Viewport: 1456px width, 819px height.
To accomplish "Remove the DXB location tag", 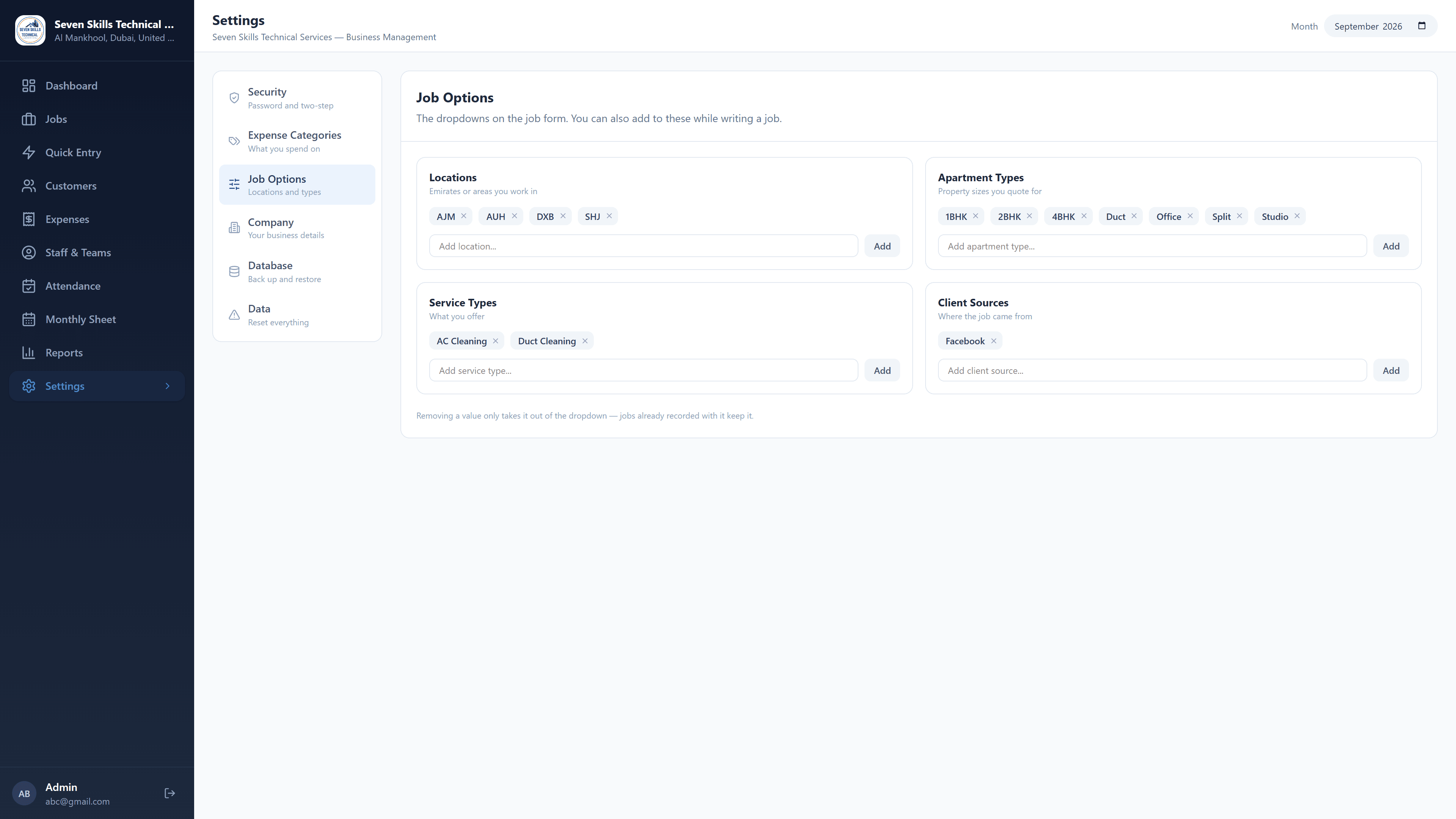I will [563, 216].
